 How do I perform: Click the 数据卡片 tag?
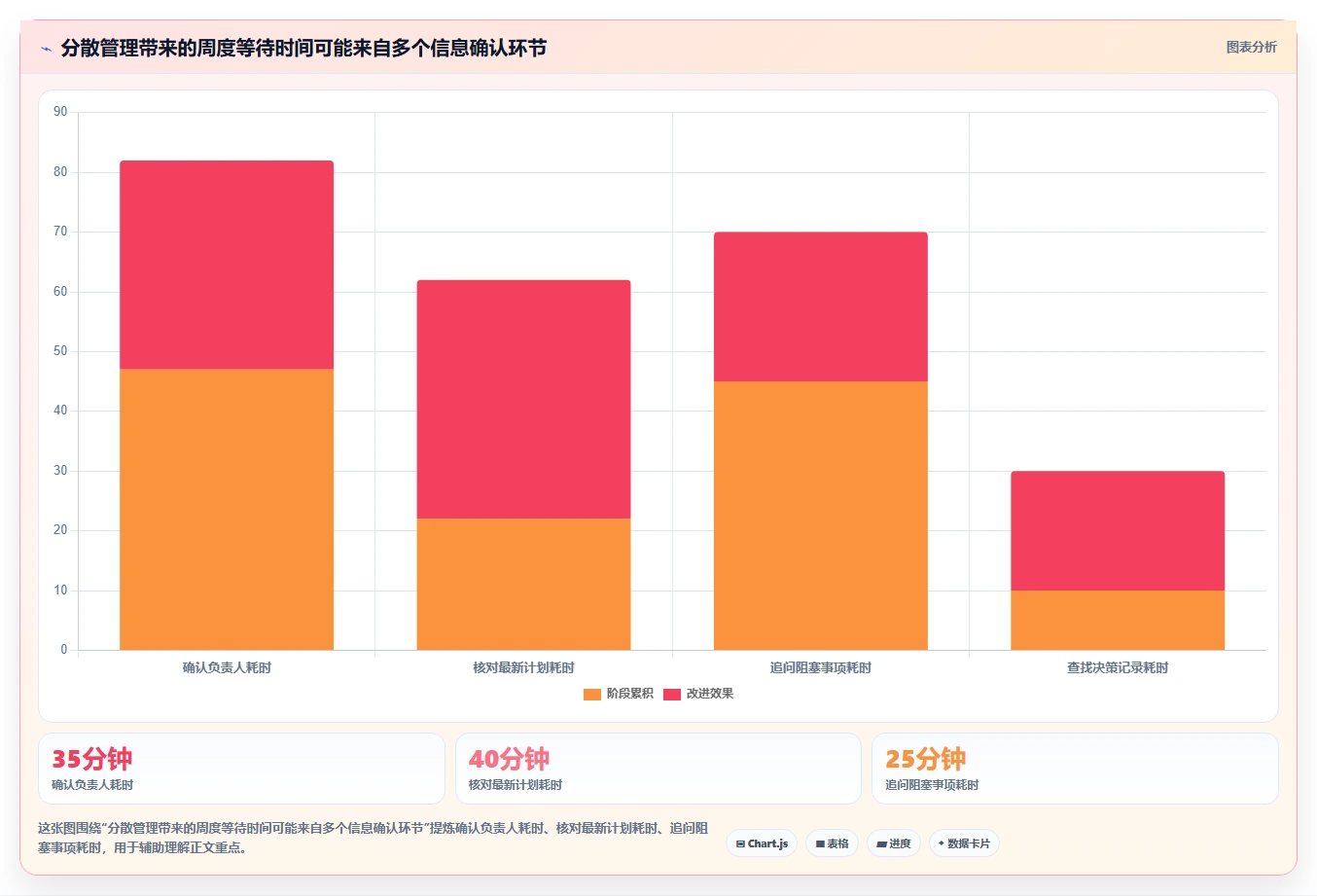coord(964,843)
